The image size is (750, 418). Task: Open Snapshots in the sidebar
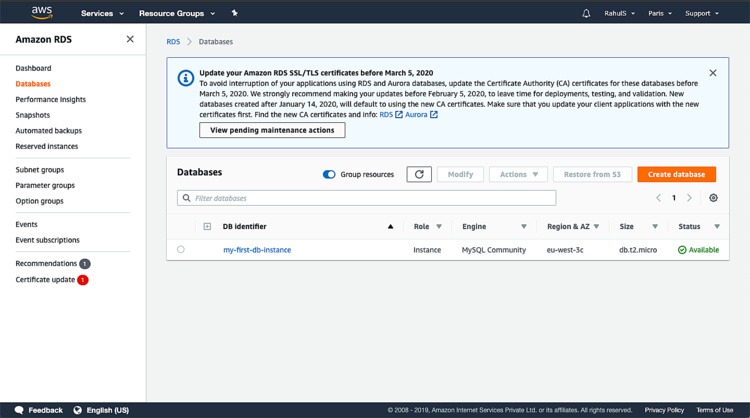33,115
